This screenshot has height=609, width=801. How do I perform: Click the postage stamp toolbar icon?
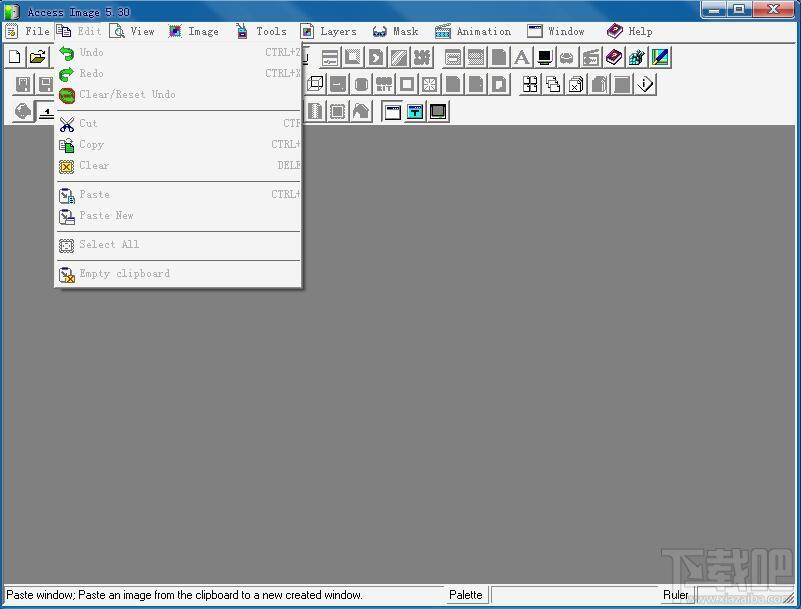(338, 111)
